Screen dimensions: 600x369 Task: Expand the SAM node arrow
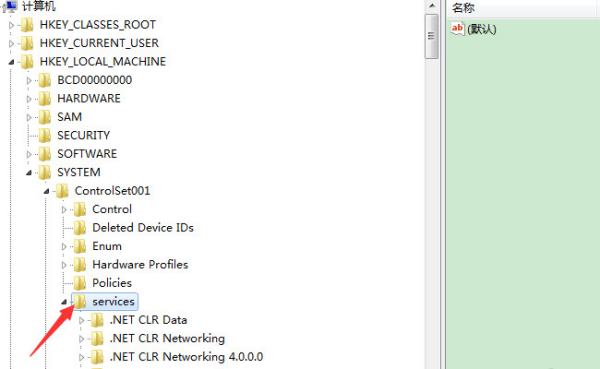pos(29,117)
